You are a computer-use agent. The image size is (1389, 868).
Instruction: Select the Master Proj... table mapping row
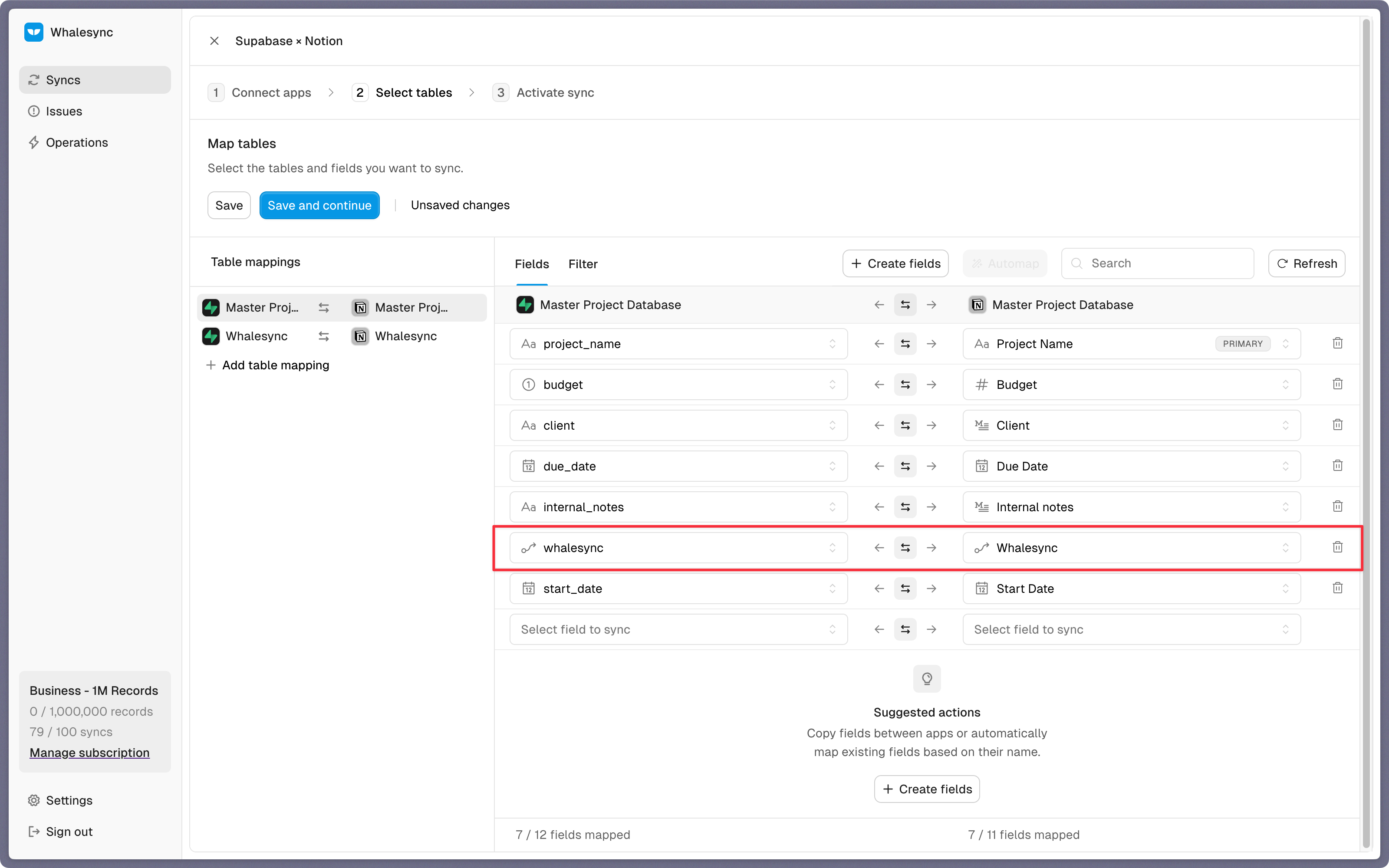342,308
